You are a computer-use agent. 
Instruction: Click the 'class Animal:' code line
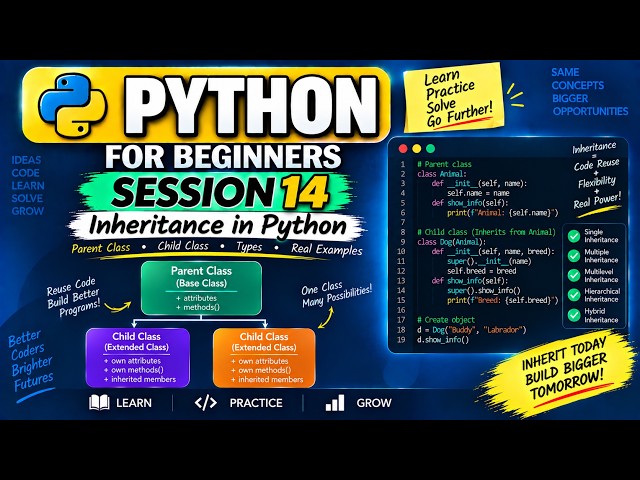click(x=442, y=174)
